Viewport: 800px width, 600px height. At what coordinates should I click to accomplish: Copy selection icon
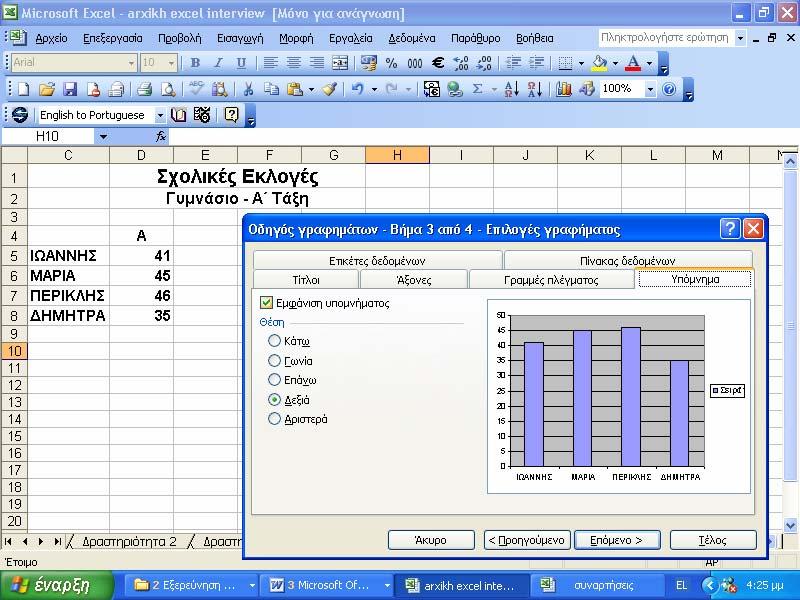point(271,89)
